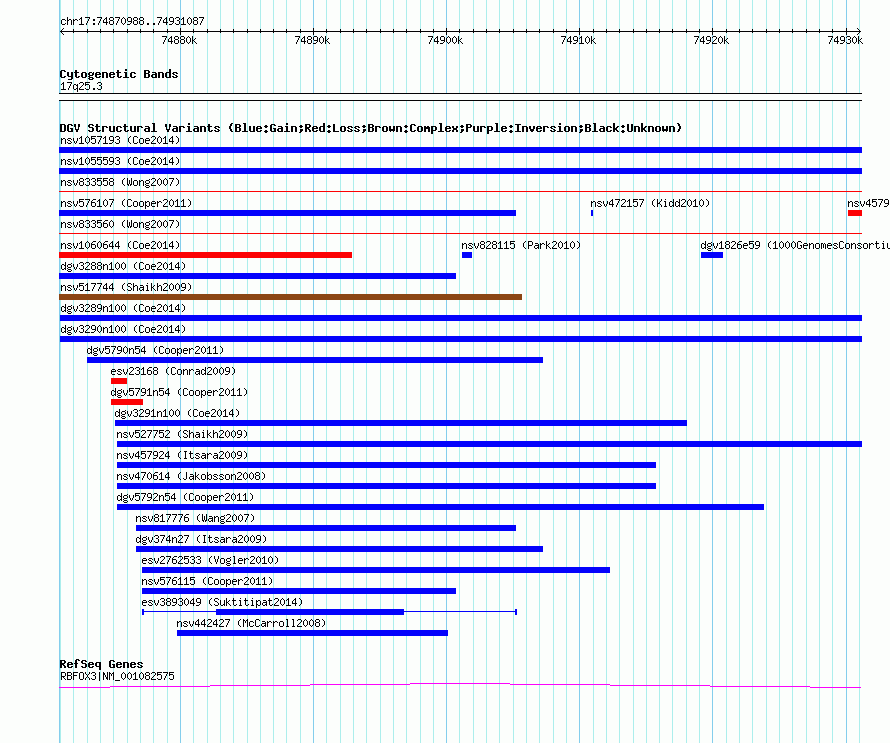Click the nsv833558 (Wong2007) variant label
The image size is (890, 743).
tap(120, 182)
